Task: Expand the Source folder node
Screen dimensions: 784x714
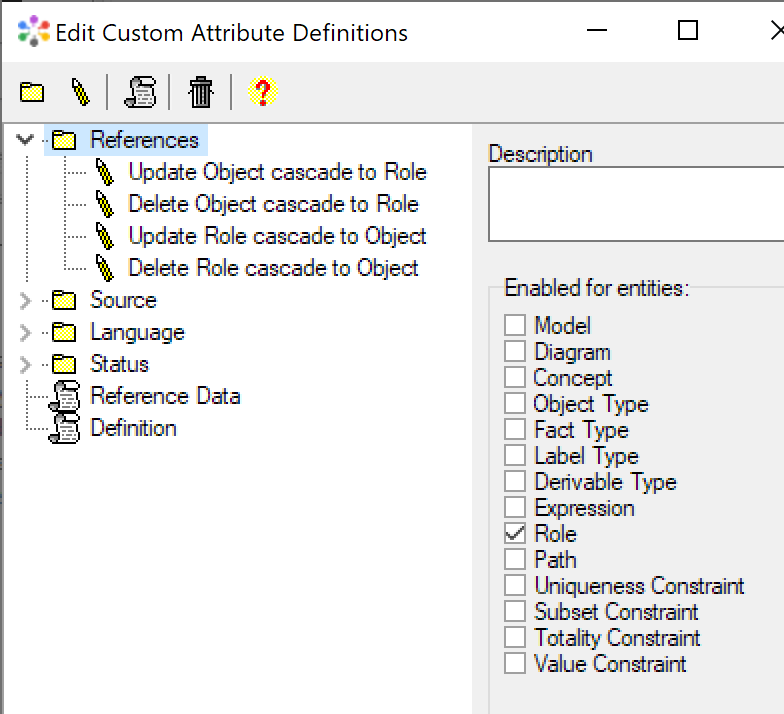Action: pos(26,300)
